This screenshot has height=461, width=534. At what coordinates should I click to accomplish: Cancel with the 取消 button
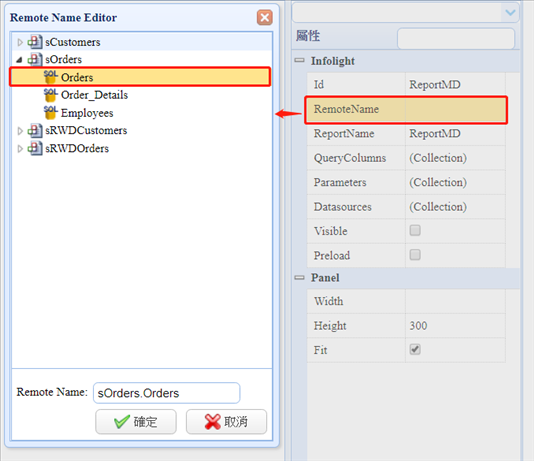226,422
